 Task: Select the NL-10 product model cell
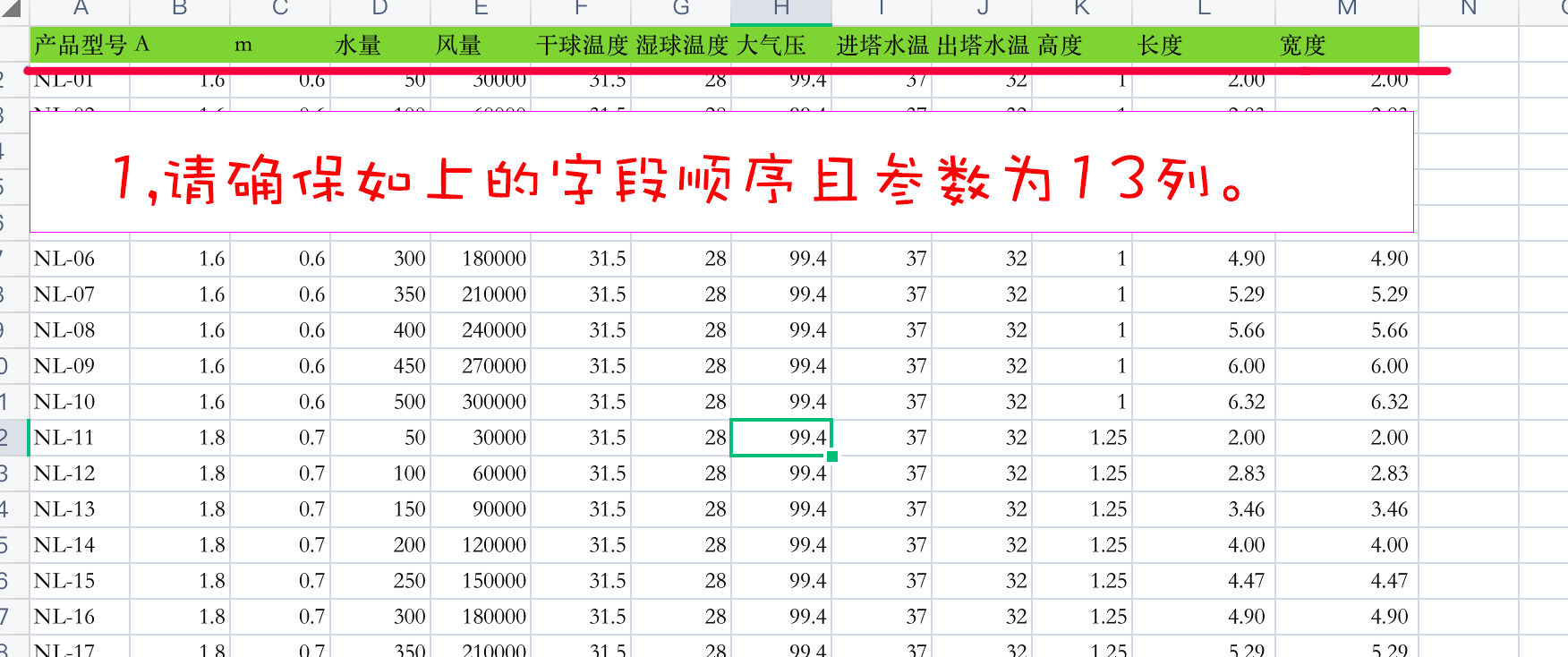tap(80, 402)
